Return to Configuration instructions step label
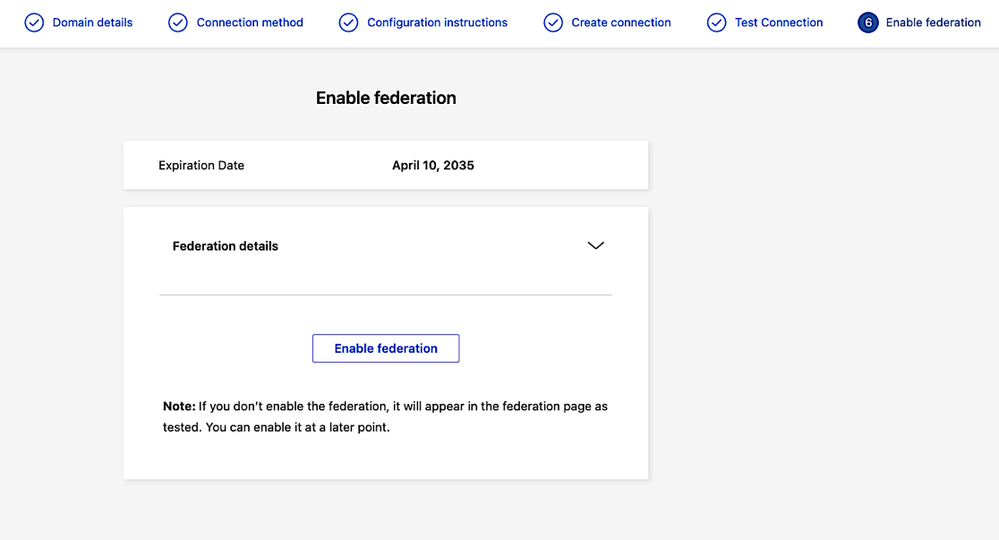Screen dimensions: 999x540 point(437,22)
